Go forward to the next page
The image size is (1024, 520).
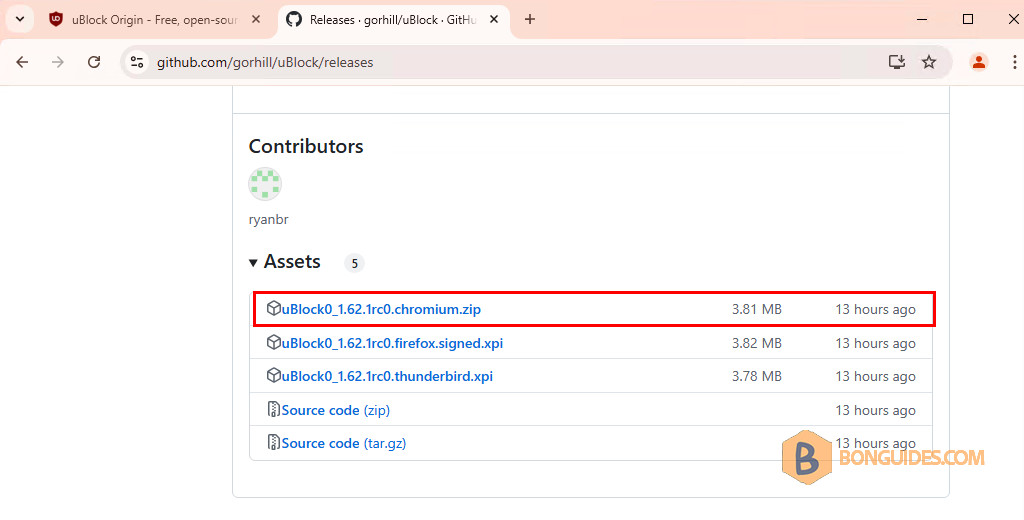pyautogui.click(x=58, y=62)
